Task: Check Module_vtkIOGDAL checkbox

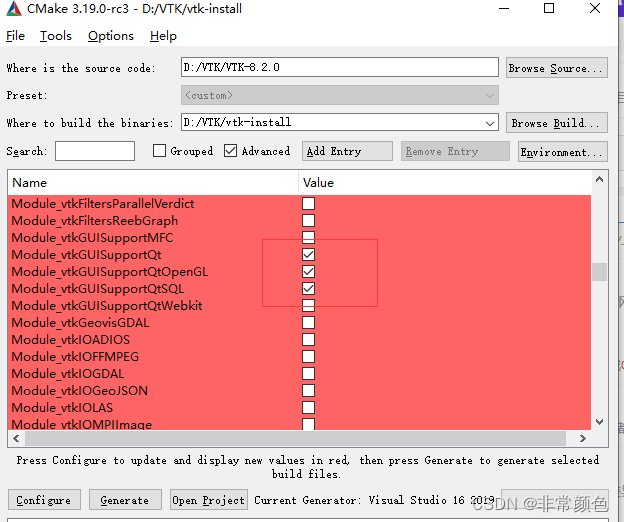Action: point(308,374)
